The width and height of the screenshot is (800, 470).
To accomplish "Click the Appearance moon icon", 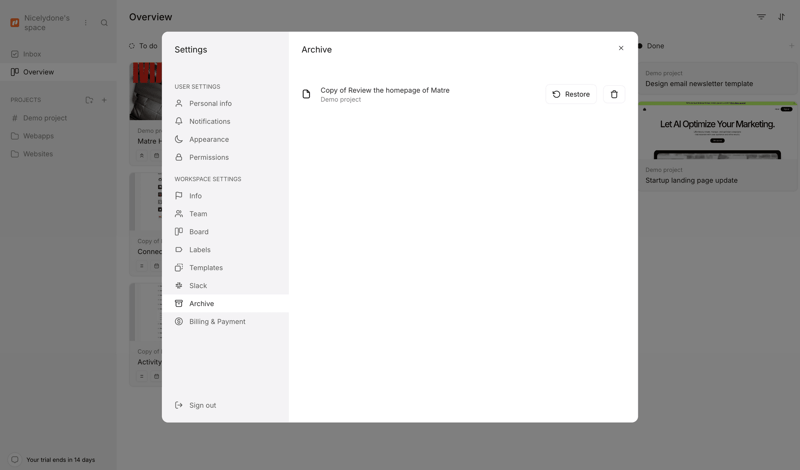I will click(x=179, y=139).
